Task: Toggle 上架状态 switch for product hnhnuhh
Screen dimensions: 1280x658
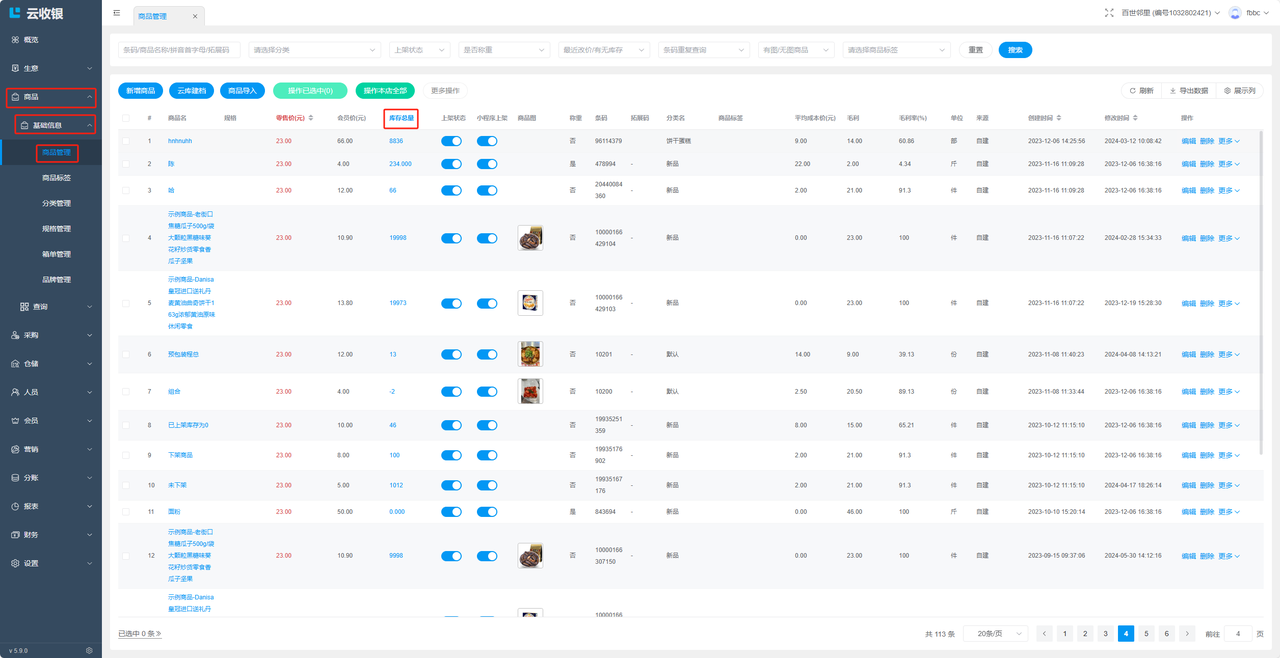Action: point(451,141)
